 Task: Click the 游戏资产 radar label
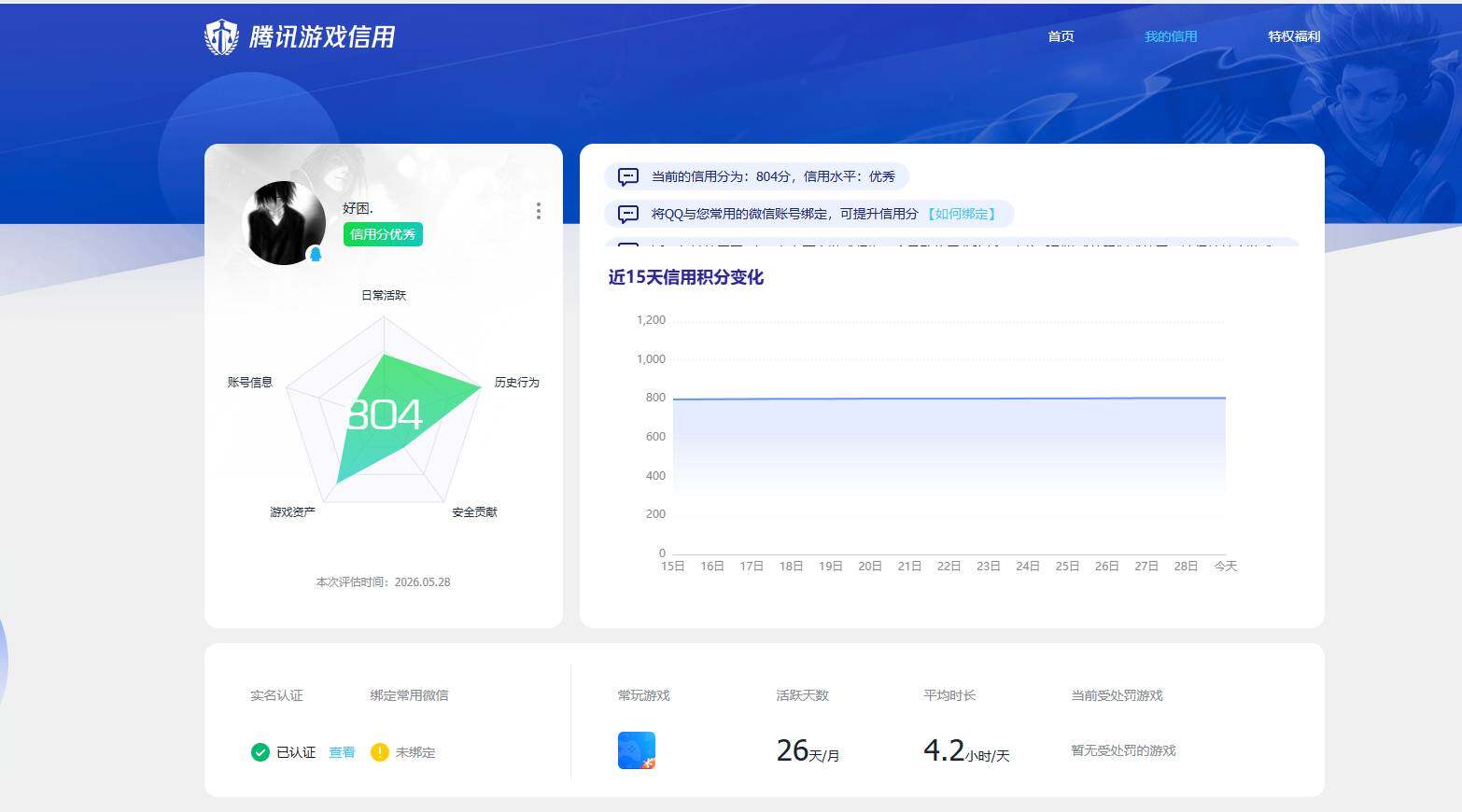tap(292, 511)
